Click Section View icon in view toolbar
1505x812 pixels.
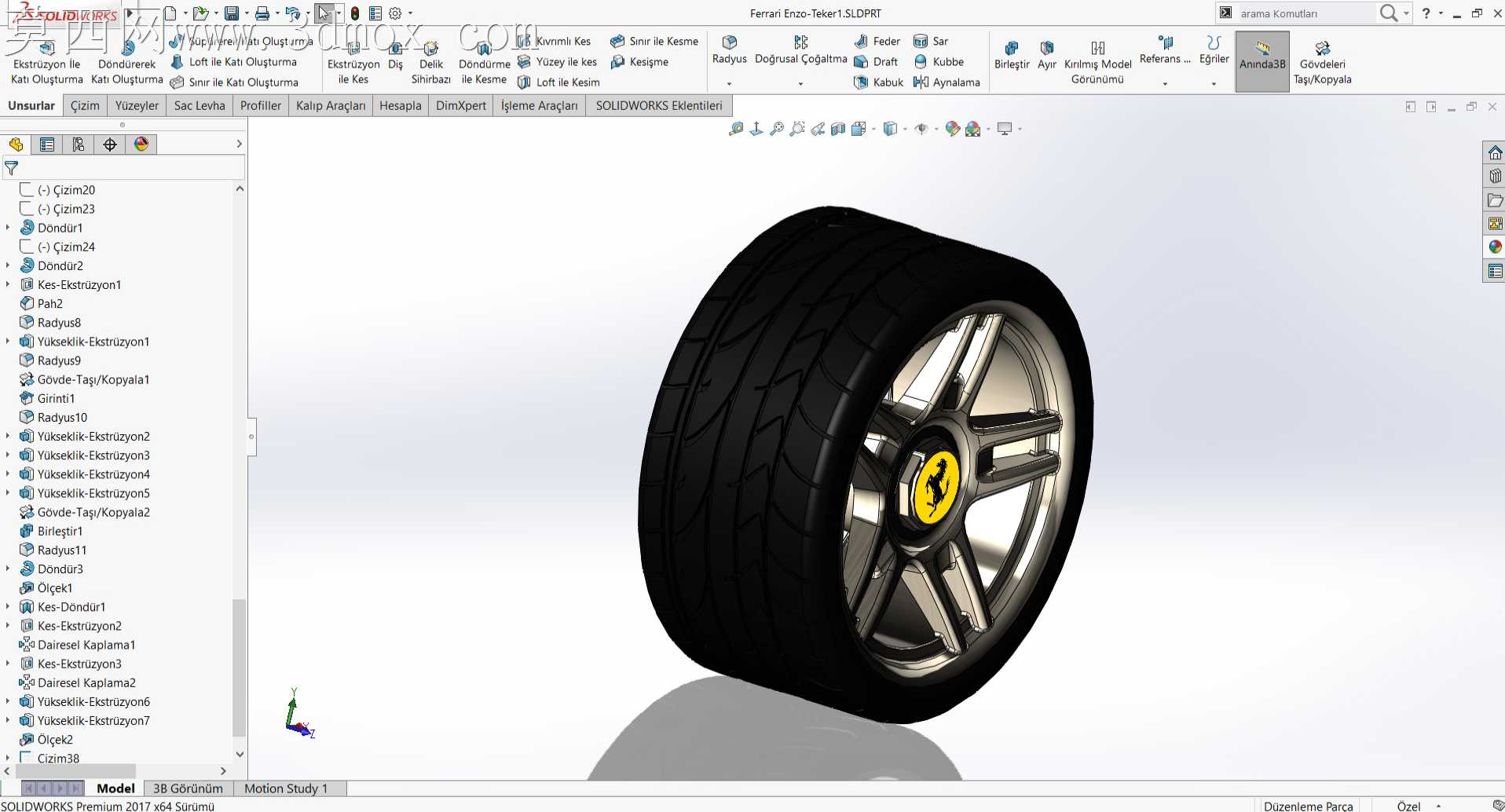838,129
